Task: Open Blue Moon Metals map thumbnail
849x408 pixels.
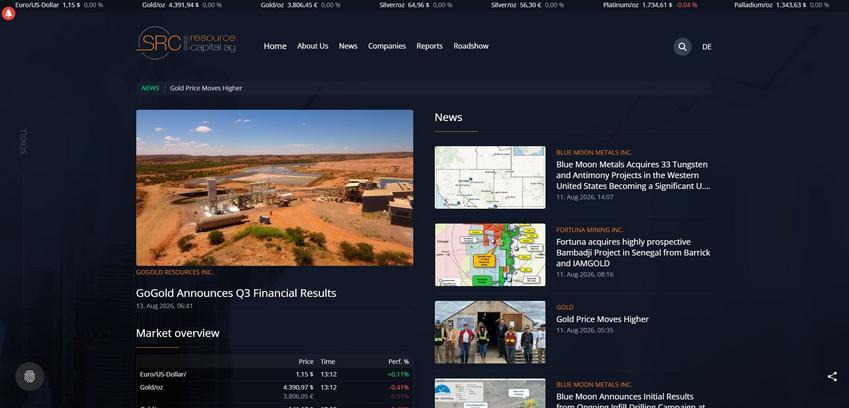Action: [490, 177]
